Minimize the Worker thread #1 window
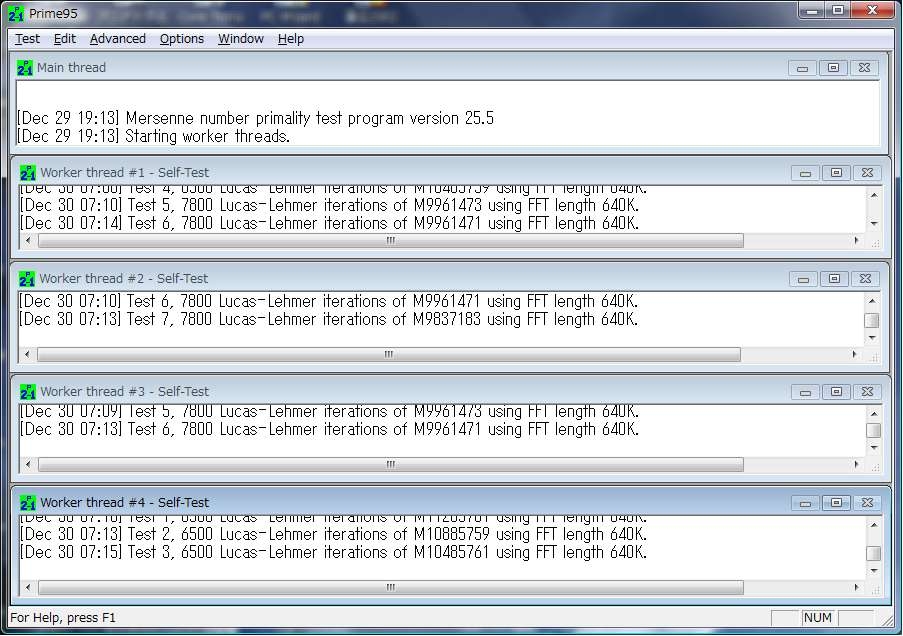Viewport: 903px width, 636px height. (x=806, y=173)
